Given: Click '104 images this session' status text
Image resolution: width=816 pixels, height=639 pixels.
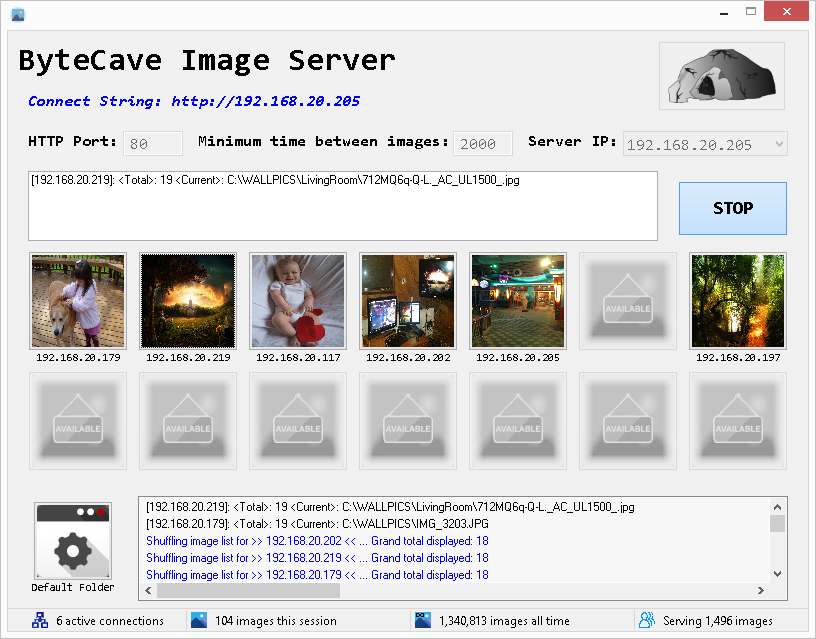Looking at the screenshot, I should click(x=276, y=621).
